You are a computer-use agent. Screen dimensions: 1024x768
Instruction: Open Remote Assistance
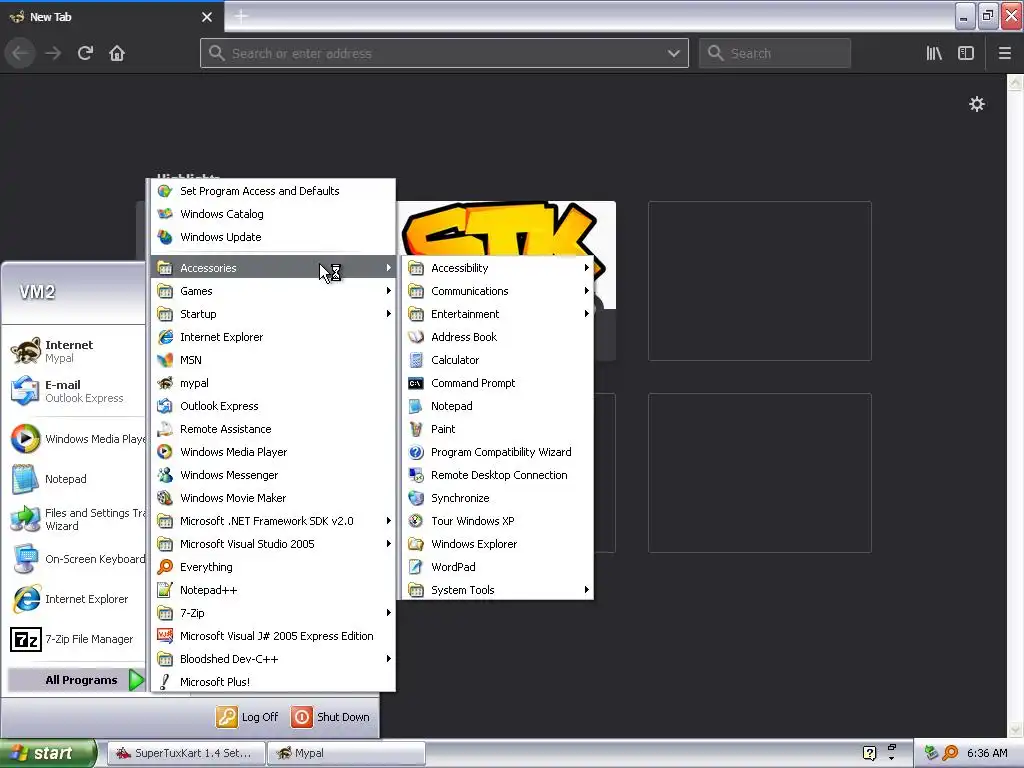pos(273,429)
